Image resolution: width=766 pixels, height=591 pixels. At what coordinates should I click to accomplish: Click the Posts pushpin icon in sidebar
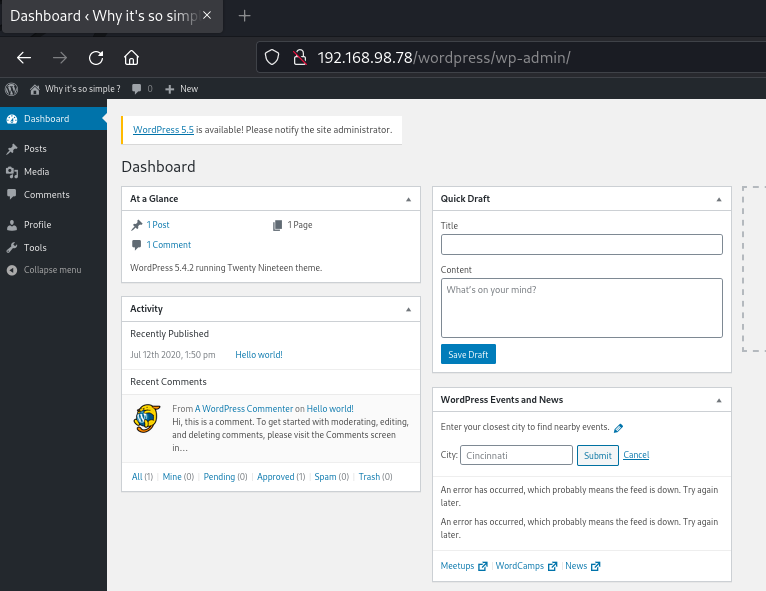click(12, 149)
